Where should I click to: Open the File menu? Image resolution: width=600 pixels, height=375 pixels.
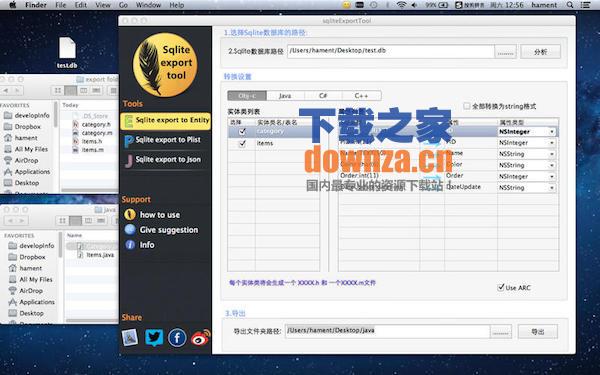pyautogui.click(x=60, y=5)
